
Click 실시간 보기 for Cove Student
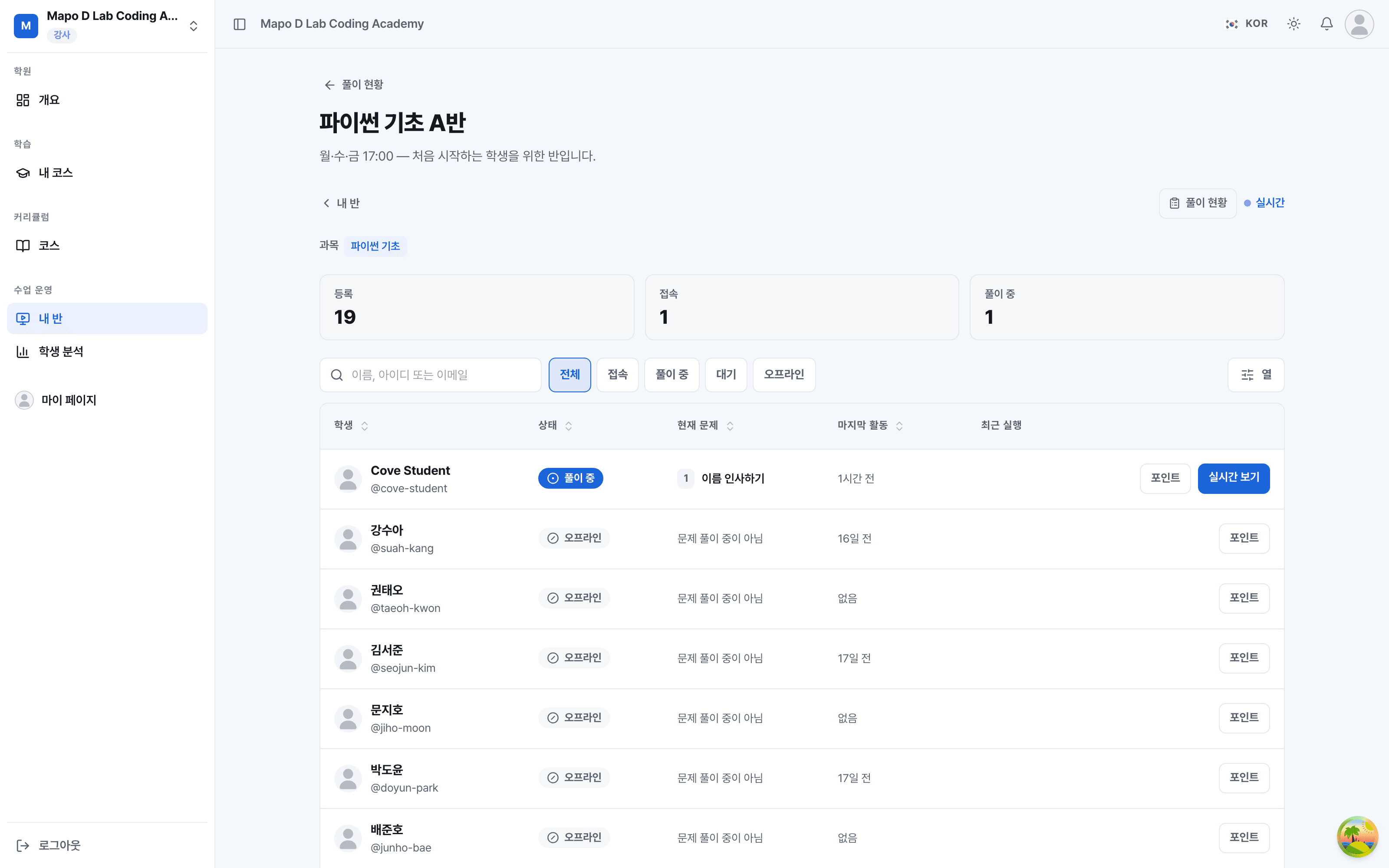1234,478
